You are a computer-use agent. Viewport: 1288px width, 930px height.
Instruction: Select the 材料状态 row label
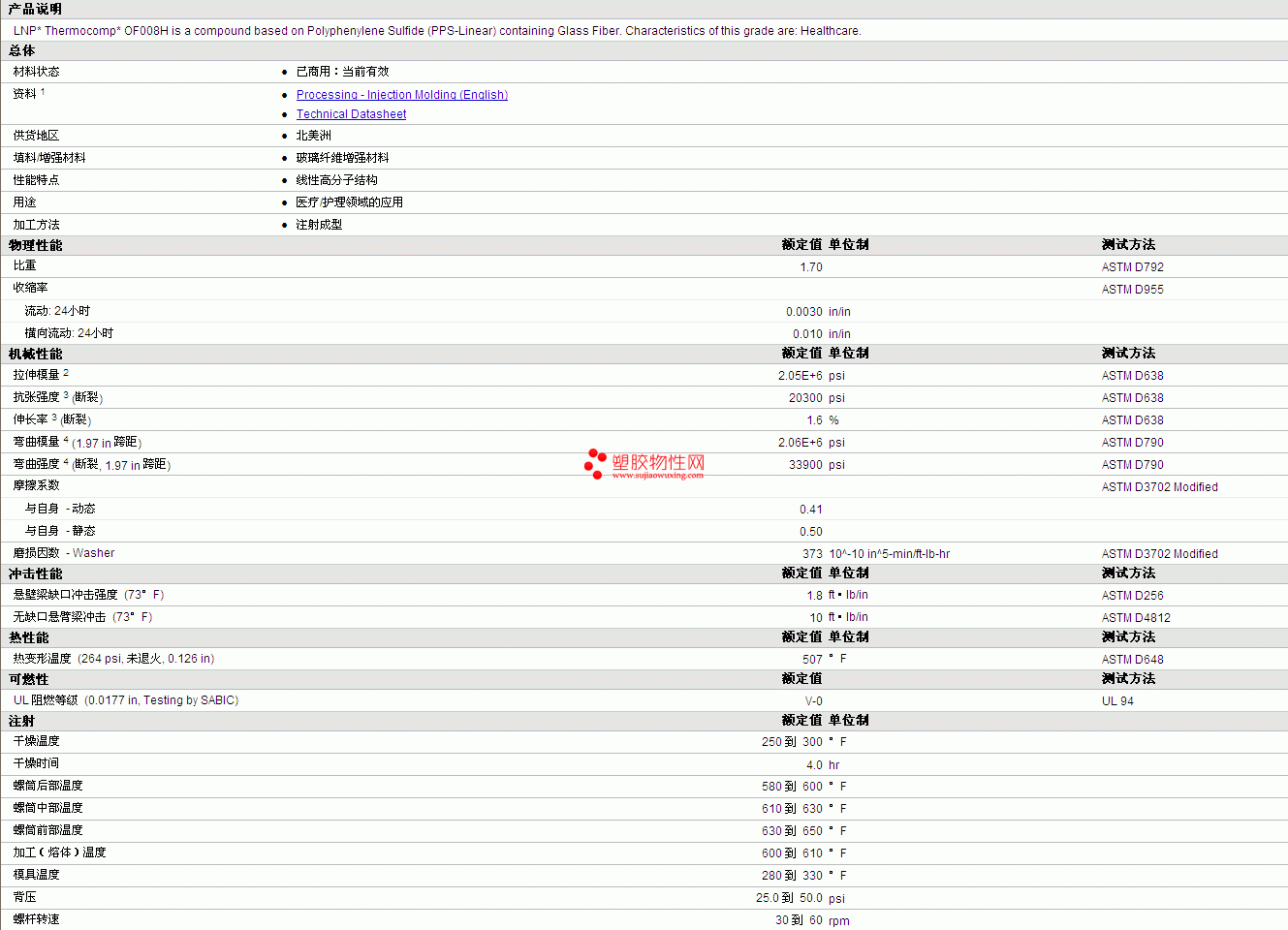[x=36, y=72]
